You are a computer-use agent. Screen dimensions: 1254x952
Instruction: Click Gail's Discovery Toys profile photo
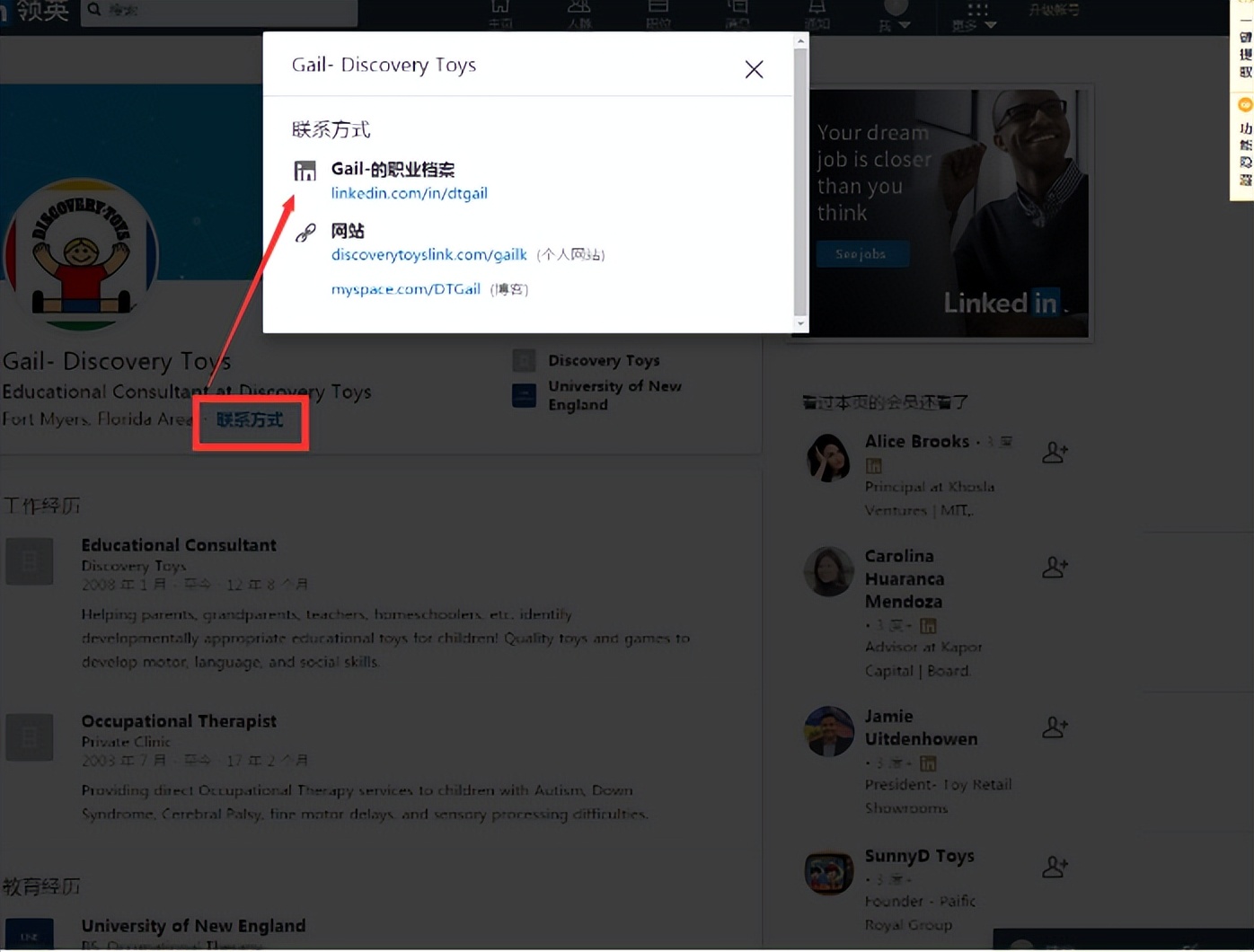pyautogui.click(x=81, y=256)
